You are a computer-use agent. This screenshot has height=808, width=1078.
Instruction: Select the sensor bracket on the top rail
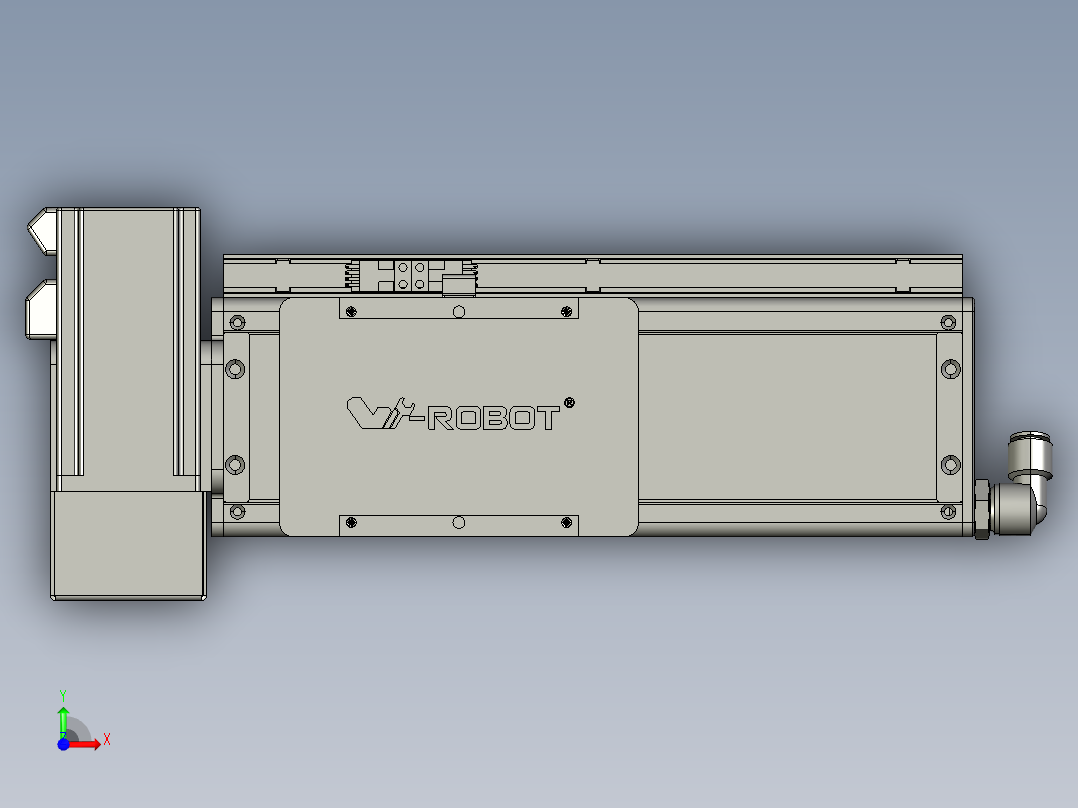click(411, 276)
